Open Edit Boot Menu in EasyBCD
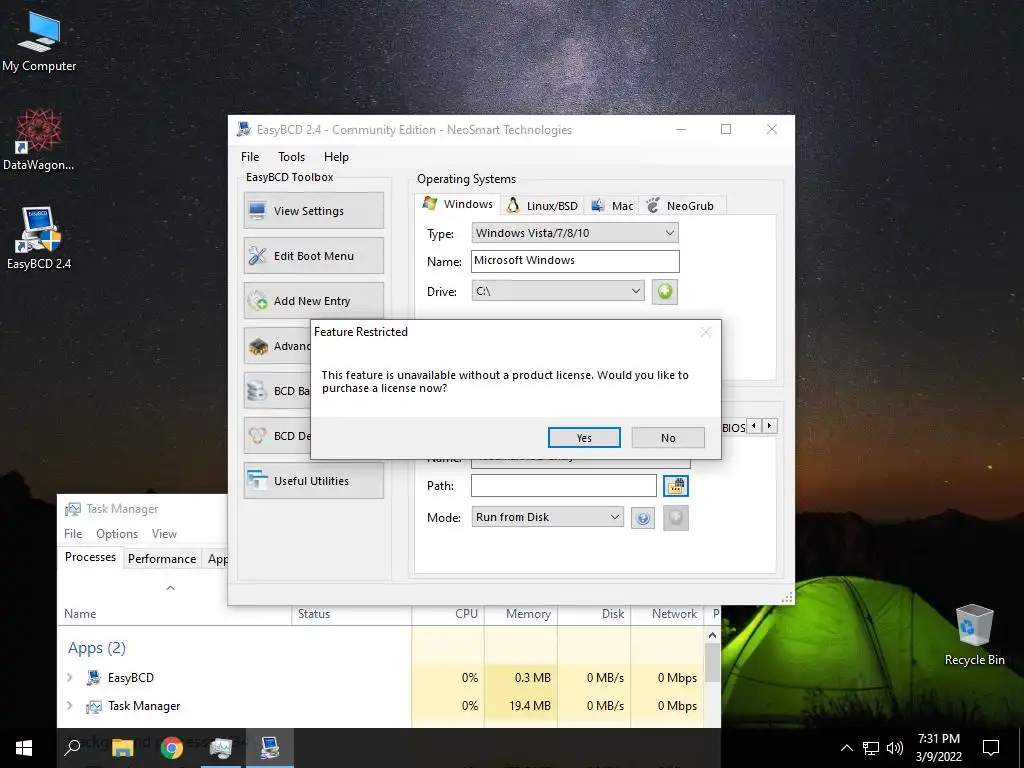Screen dimensions: 1024x768 (313, 255)
